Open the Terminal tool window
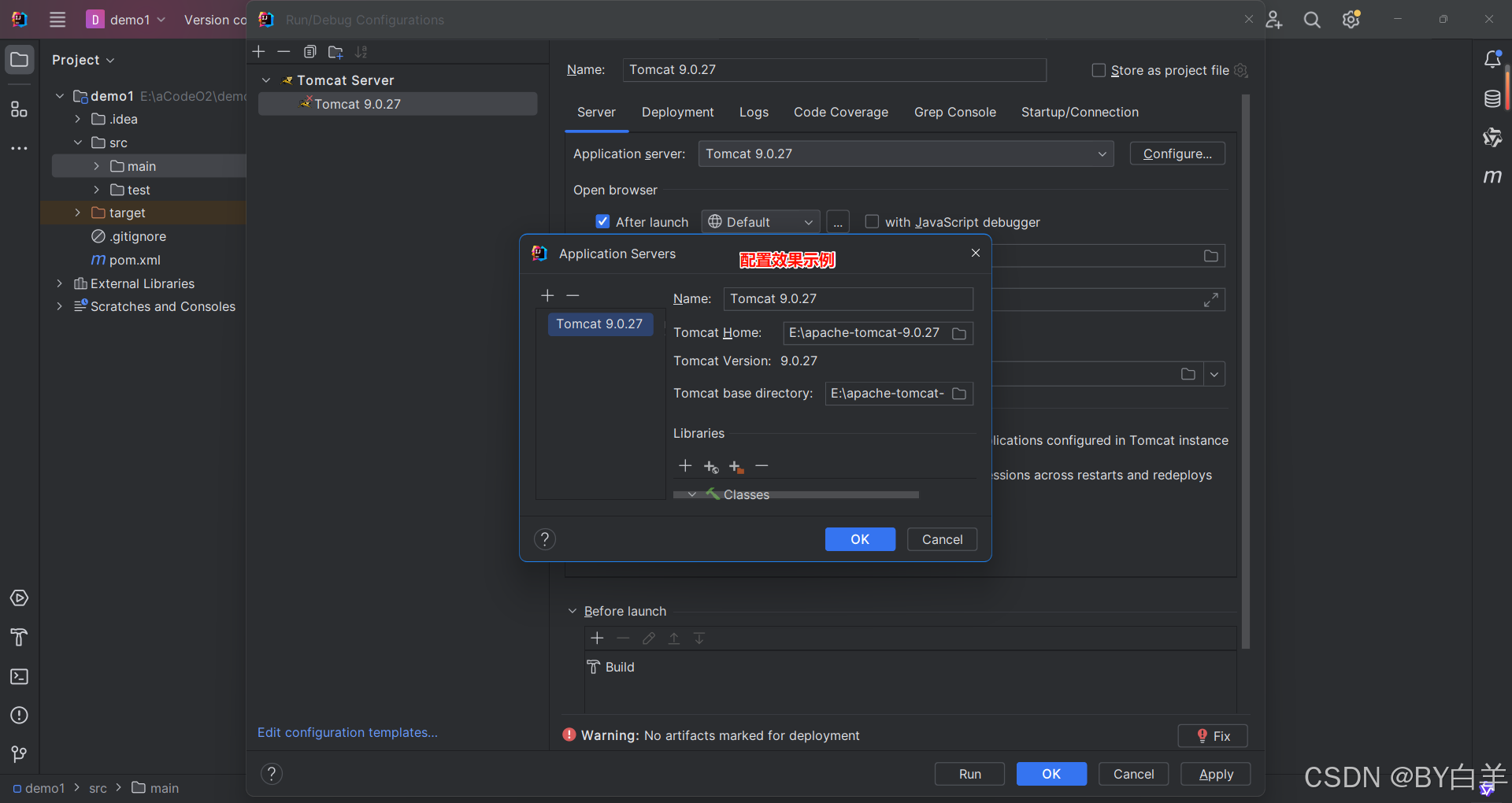Image resolution: width=1512 pixels, height=803 pixels. coord(19,676)
